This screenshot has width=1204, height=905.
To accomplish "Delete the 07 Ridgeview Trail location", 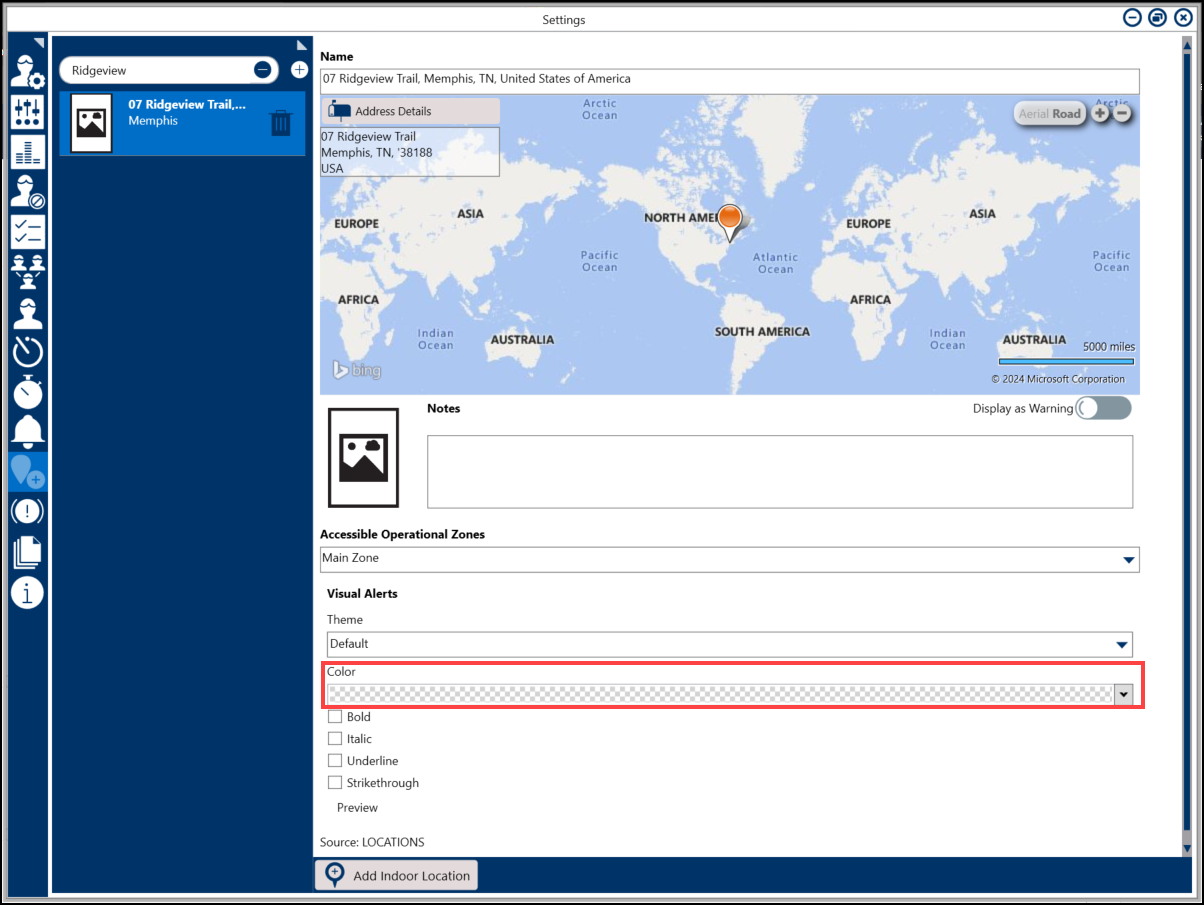I will (281, 123).
